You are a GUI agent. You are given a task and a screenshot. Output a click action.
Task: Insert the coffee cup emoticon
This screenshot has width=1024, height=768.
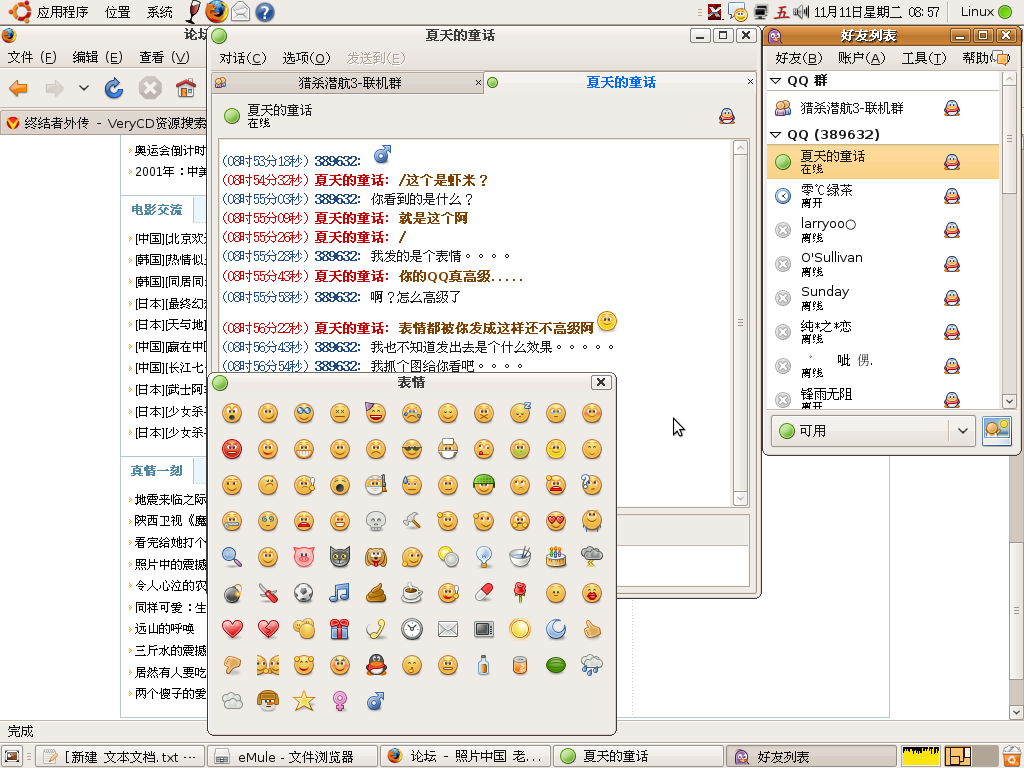(x=411, y=593)
